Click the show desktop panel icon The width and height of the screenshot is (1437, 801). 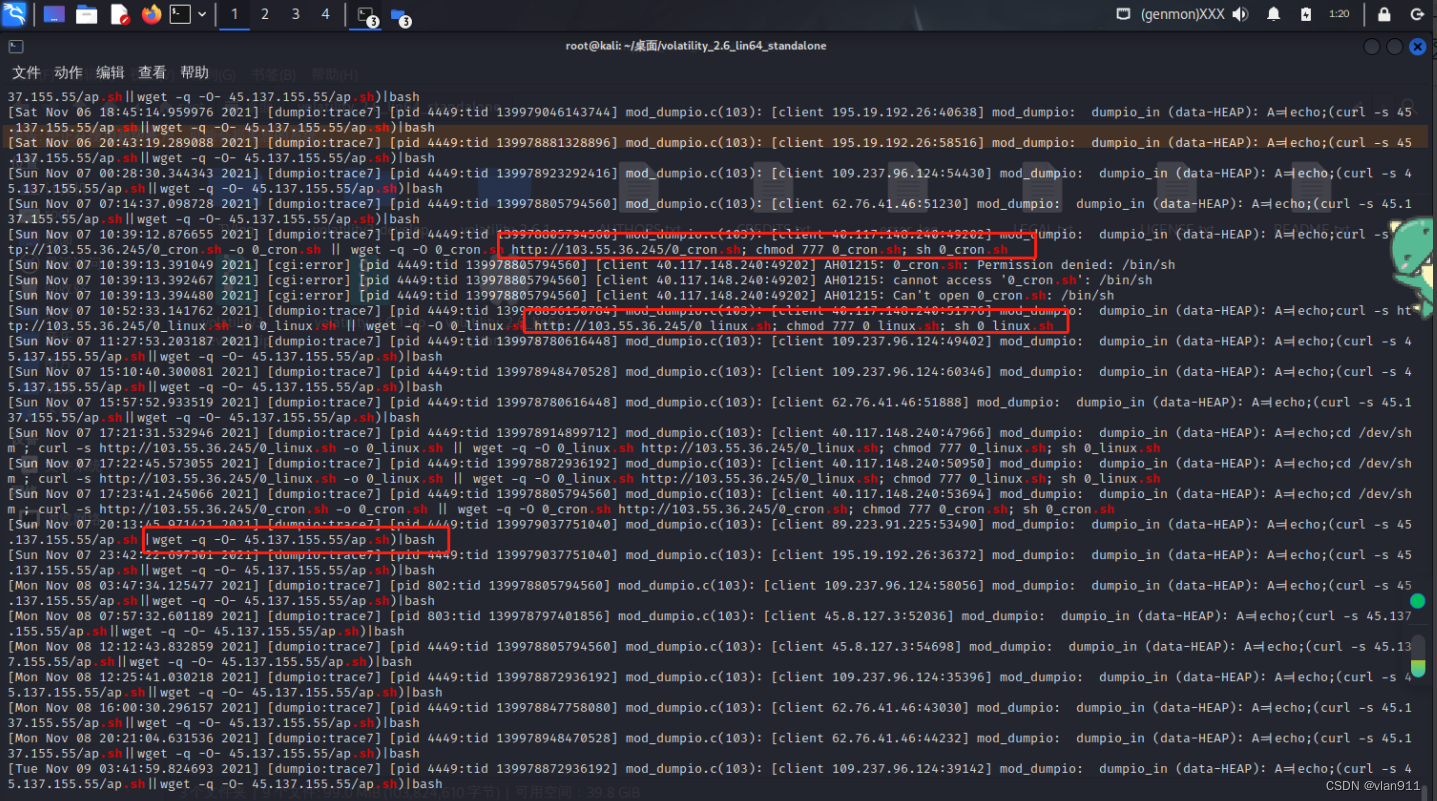coord(54,14)
